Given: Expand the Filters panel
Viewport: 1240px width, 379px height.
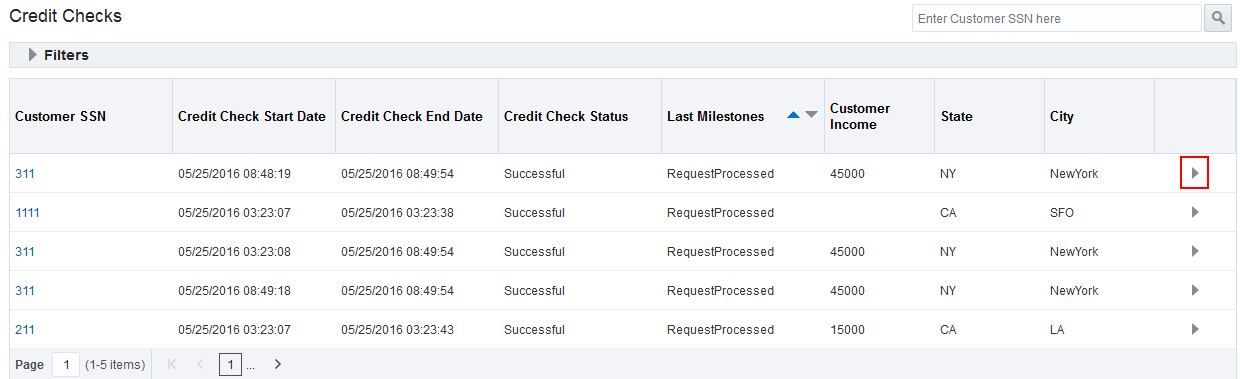Looking at the screenshot, I should point(33,55).
